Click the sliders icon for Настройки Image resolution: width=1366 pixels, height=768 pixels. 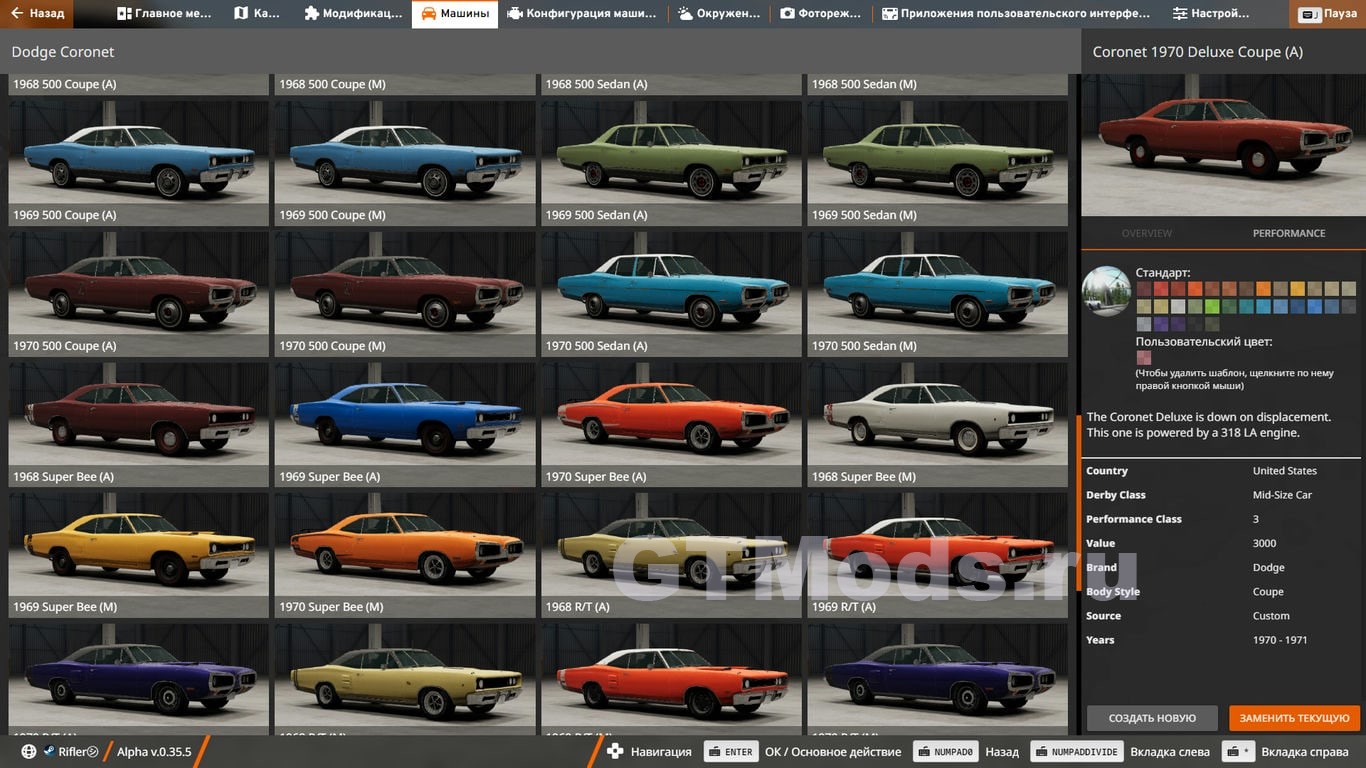1180,14
